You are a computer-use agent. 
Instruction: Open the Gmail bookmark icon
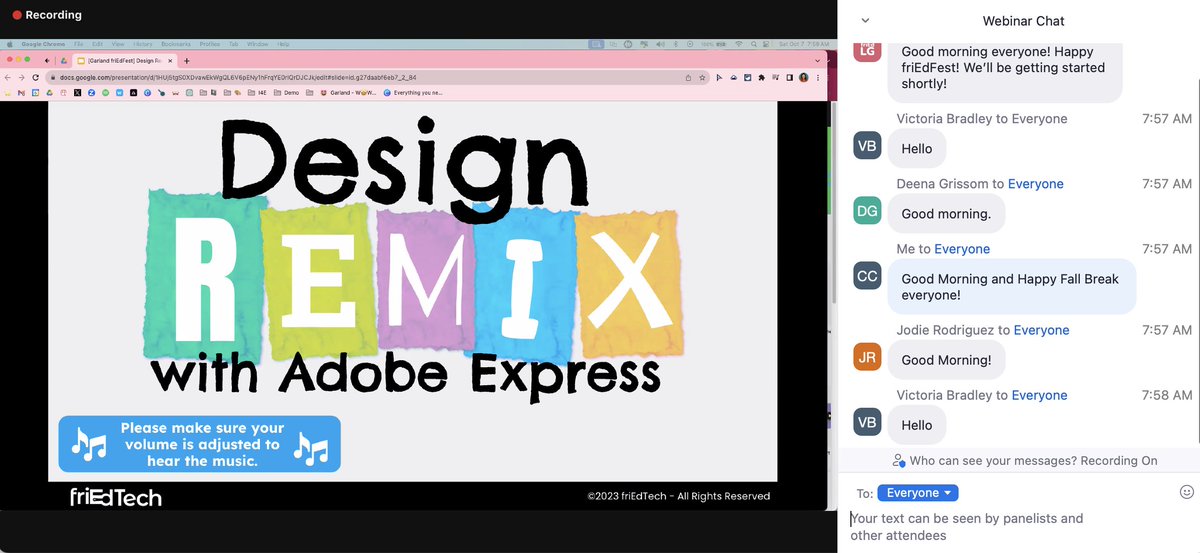click(x=21, y=93)
